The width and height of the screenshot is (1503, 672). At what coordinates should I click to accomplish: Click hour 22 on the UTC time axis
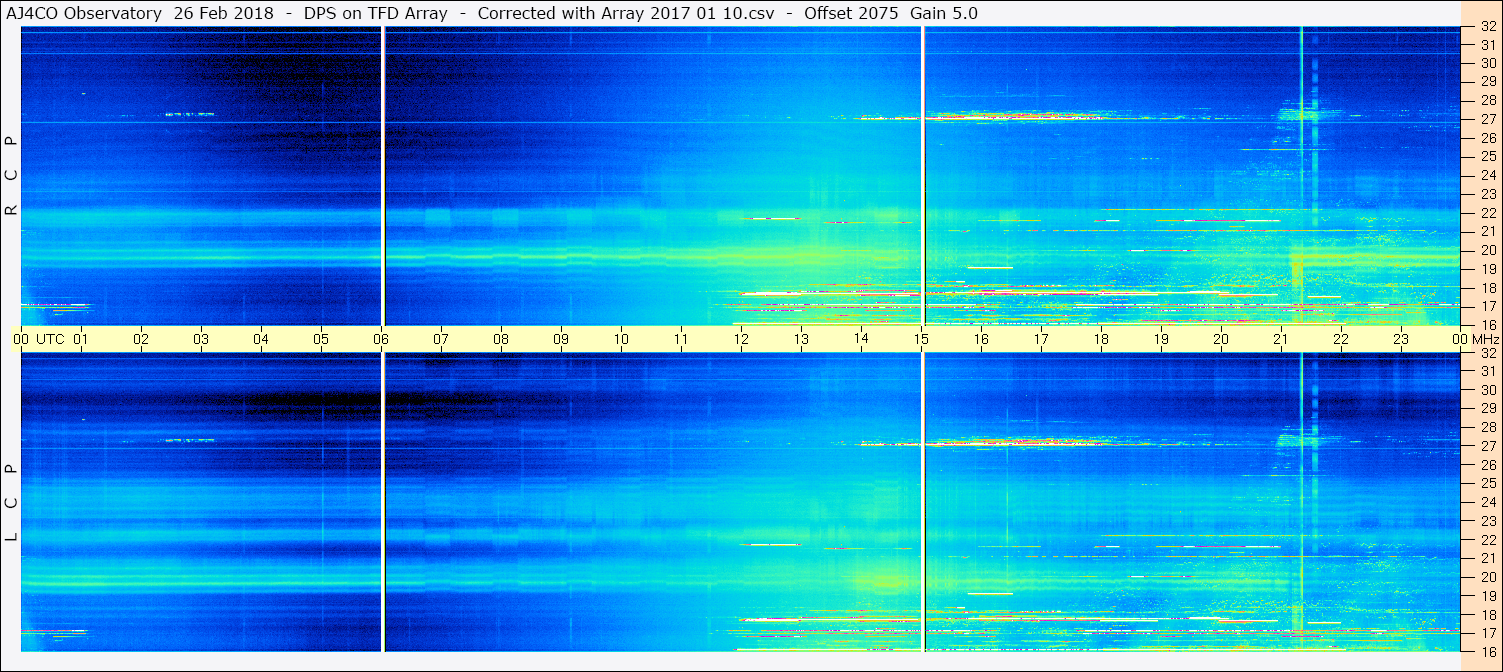1341,339
